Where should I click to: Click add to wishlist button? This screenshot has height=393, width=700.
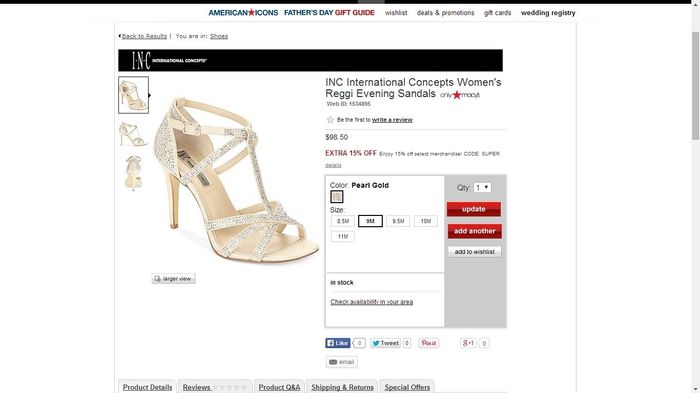click(x=475, y=252)
